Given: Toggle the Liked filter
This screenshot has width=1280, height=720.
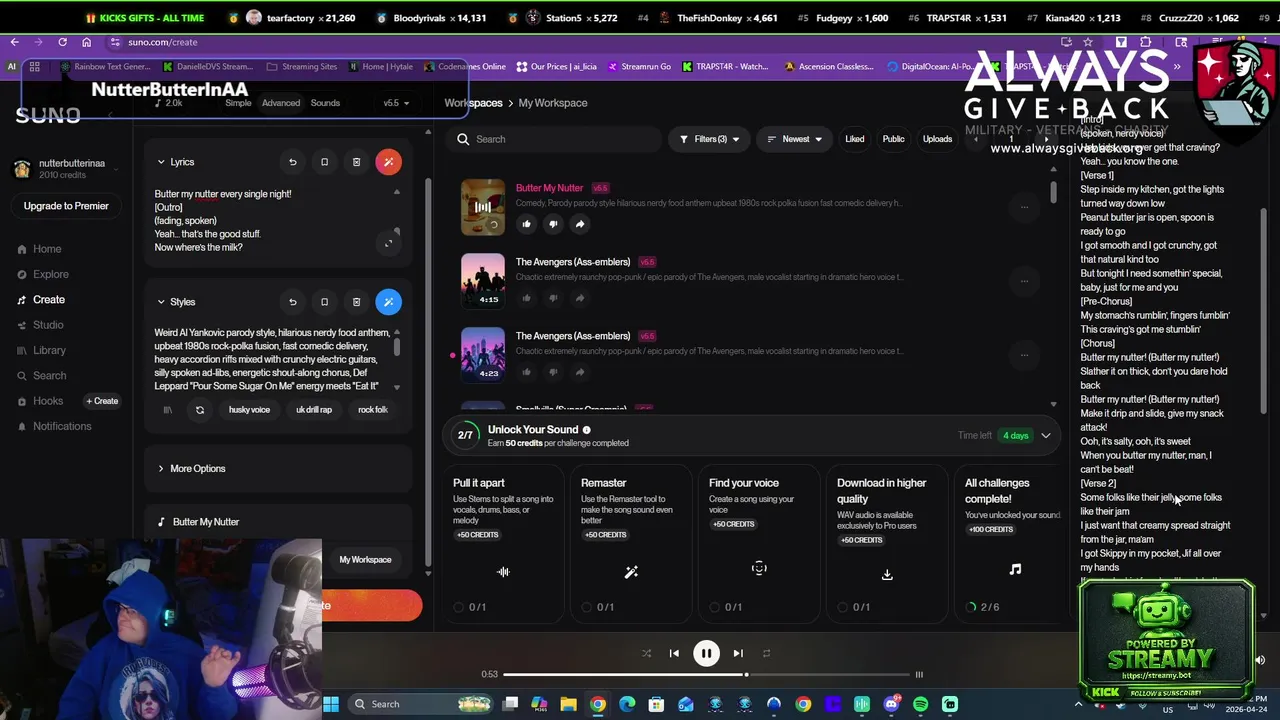Looking at the screenshot, I should tap(854, 139).
